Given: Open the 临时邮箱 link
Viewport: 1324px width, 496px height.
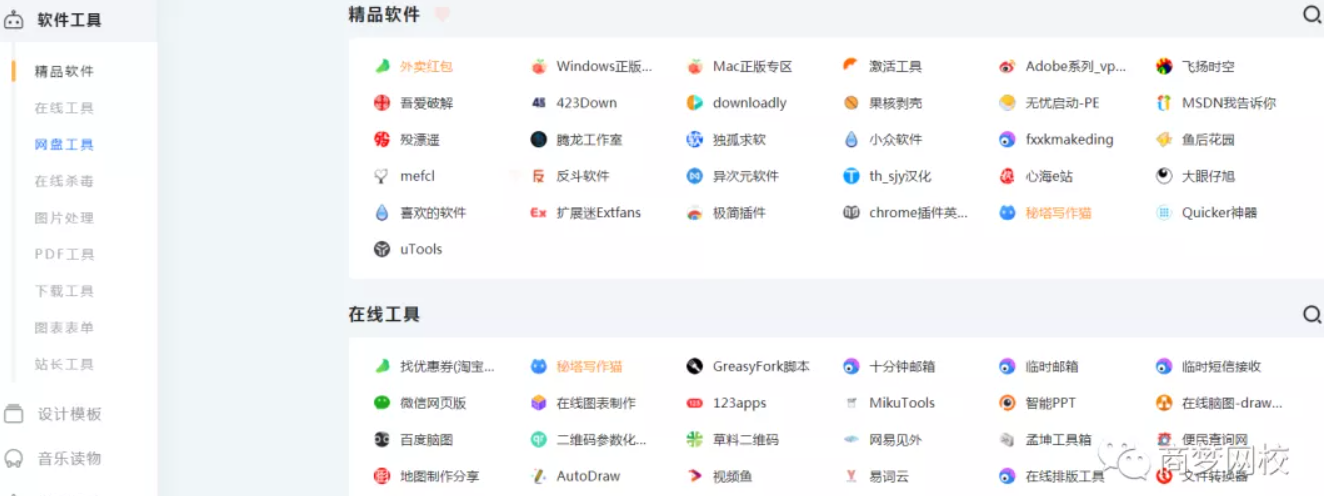Looking at the screenshot, I should click(x=1052, y=366).
